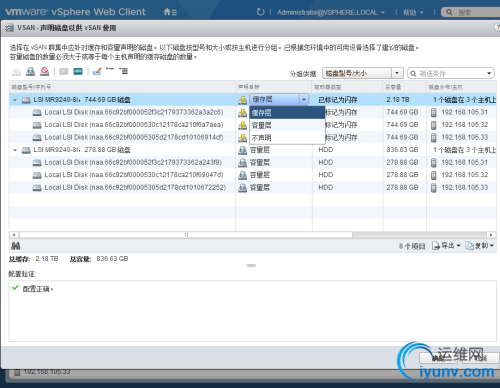
Task: Choose 不声明 in the claim dropdown list
Action: (x=287, y=138)
